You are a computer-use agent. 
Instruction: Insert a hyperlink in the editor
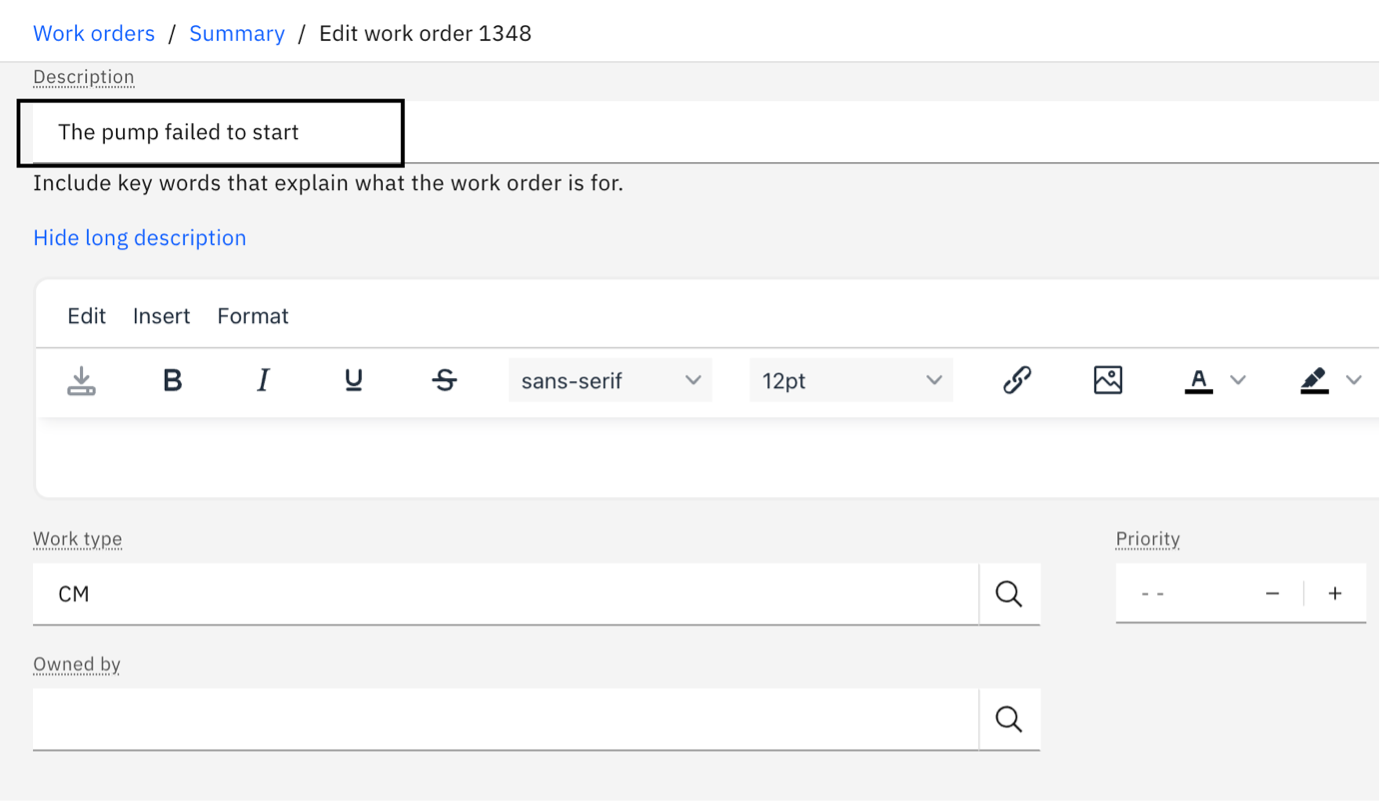[x=1016, y=380]
